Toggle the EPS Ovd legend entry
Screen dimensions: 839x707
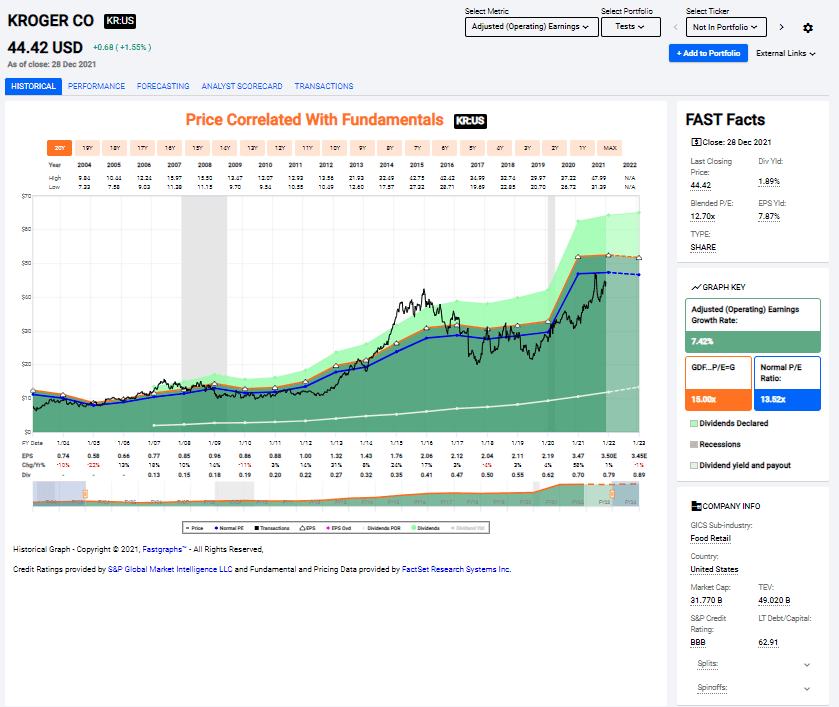pyautogui.click(x=339, y=528)
